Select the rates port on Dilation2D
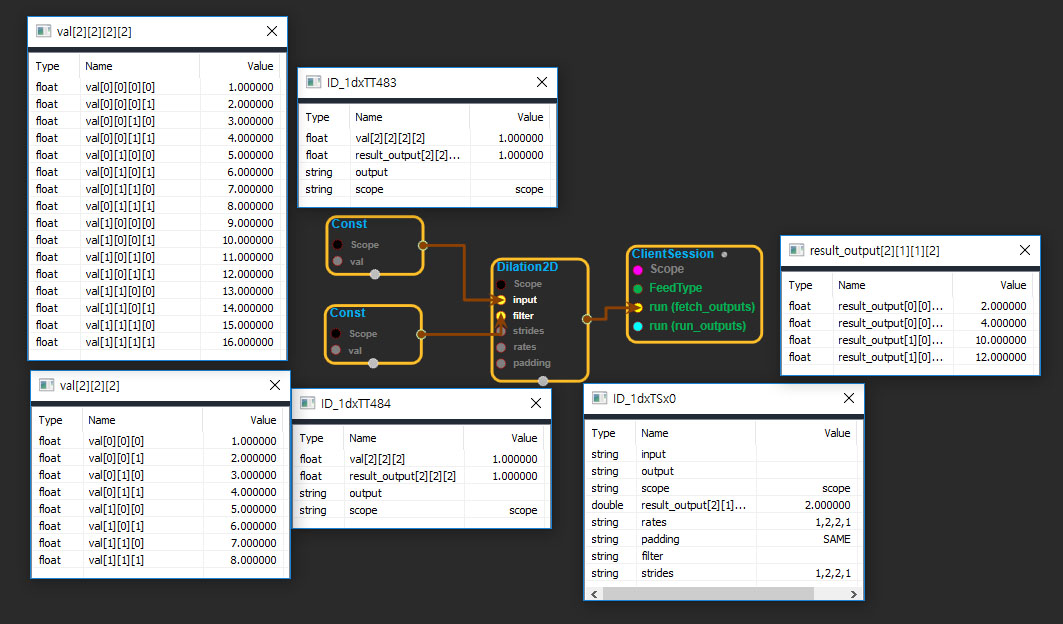The image size is (1063, 624). click(x=501, y=347)
